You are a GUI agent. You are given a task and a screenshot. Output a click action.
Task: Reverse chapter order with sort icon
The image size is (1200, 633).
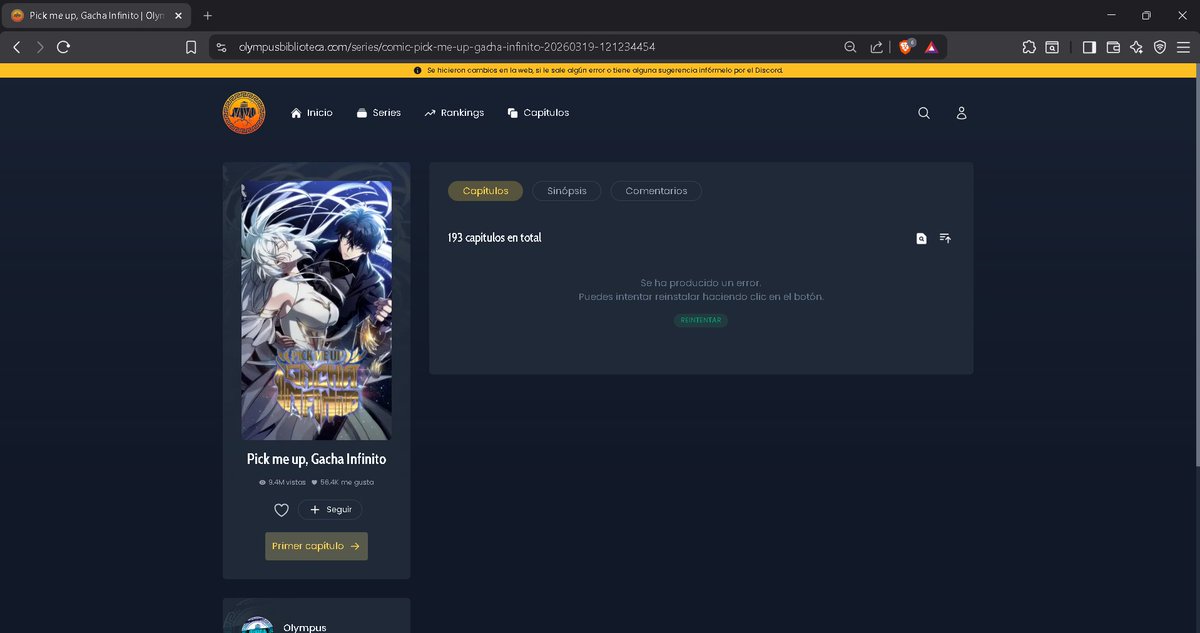[x=945, y=238]
